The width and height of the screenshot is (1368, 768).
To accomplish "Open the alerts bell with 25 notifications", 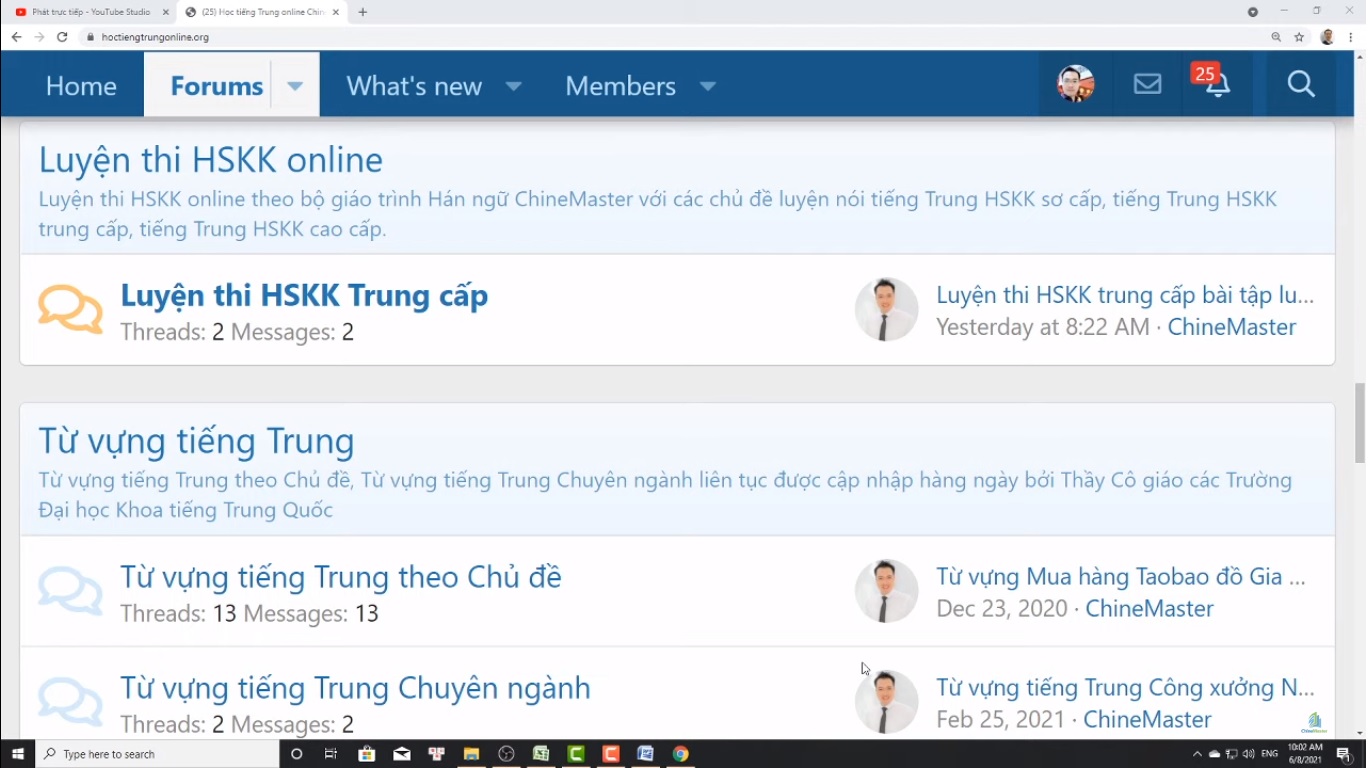I will 1217,85.
